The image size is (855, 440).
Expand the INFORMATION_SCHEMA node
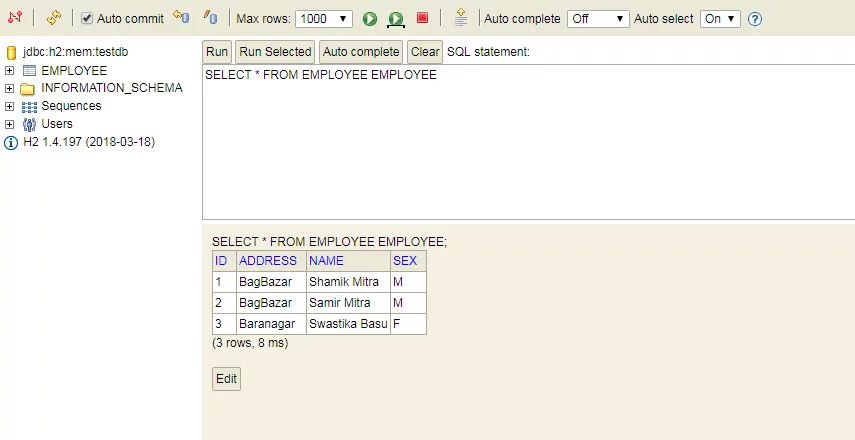click(x=9, y=88)
